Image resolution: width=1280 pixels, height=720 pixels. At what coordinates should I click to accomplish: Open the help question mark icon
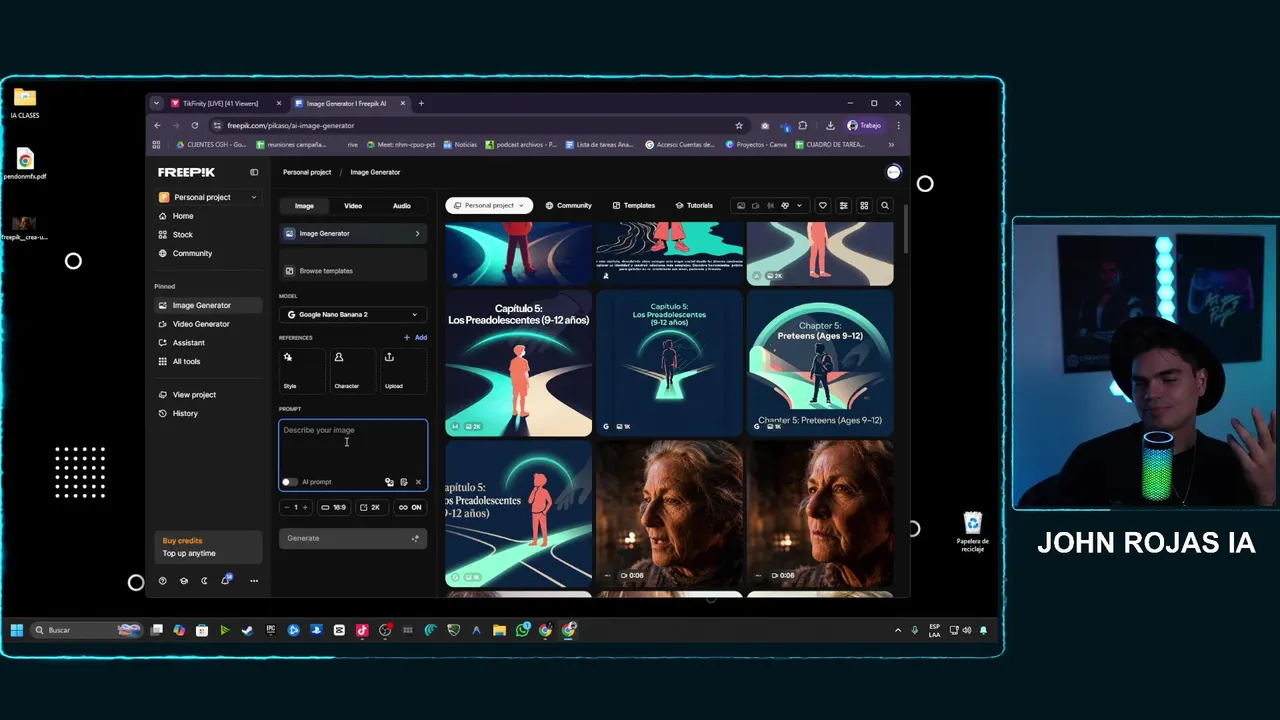click(x=162, y=581)
